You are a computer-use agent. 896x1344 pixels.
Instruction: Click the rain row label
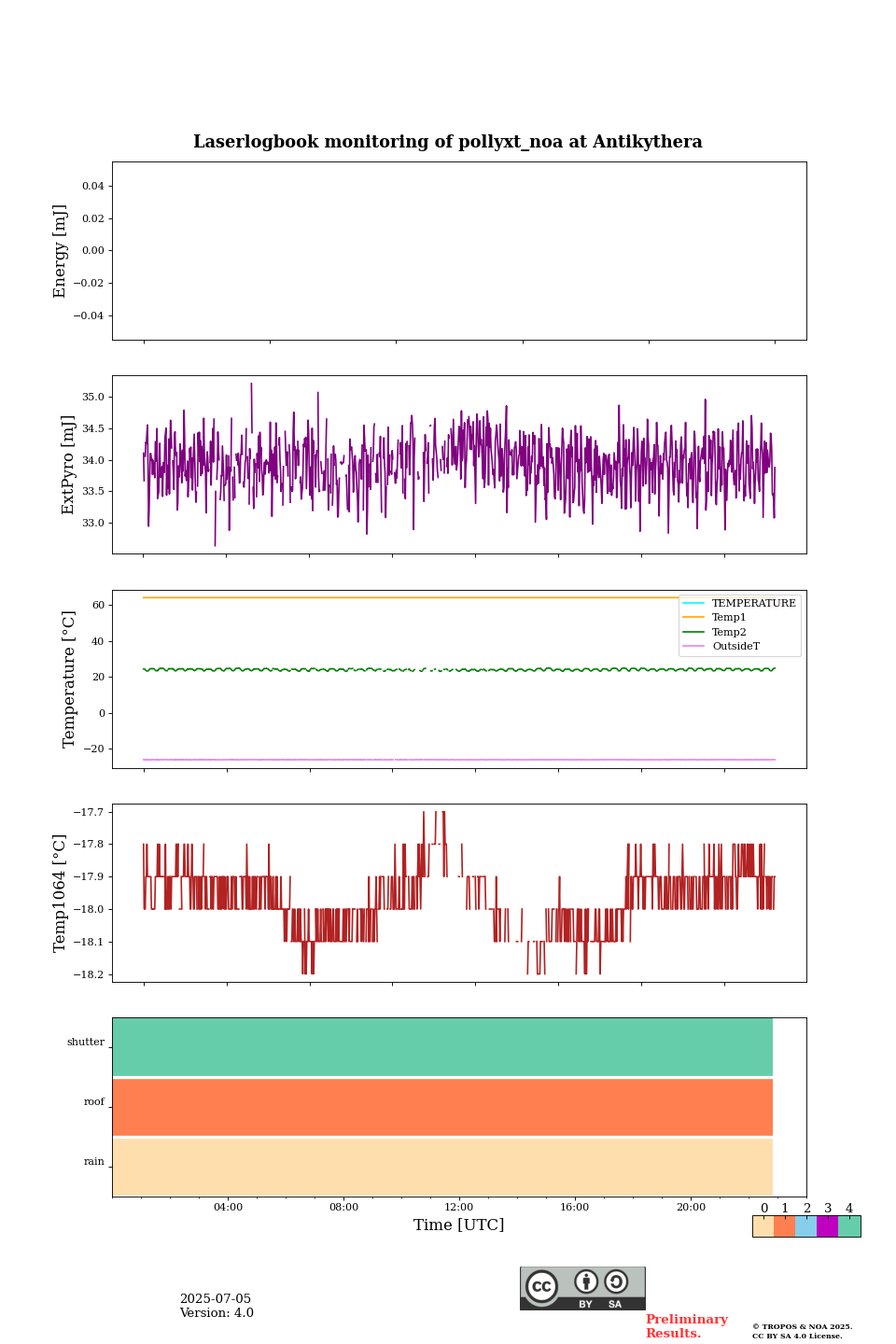coord(94,1162)
